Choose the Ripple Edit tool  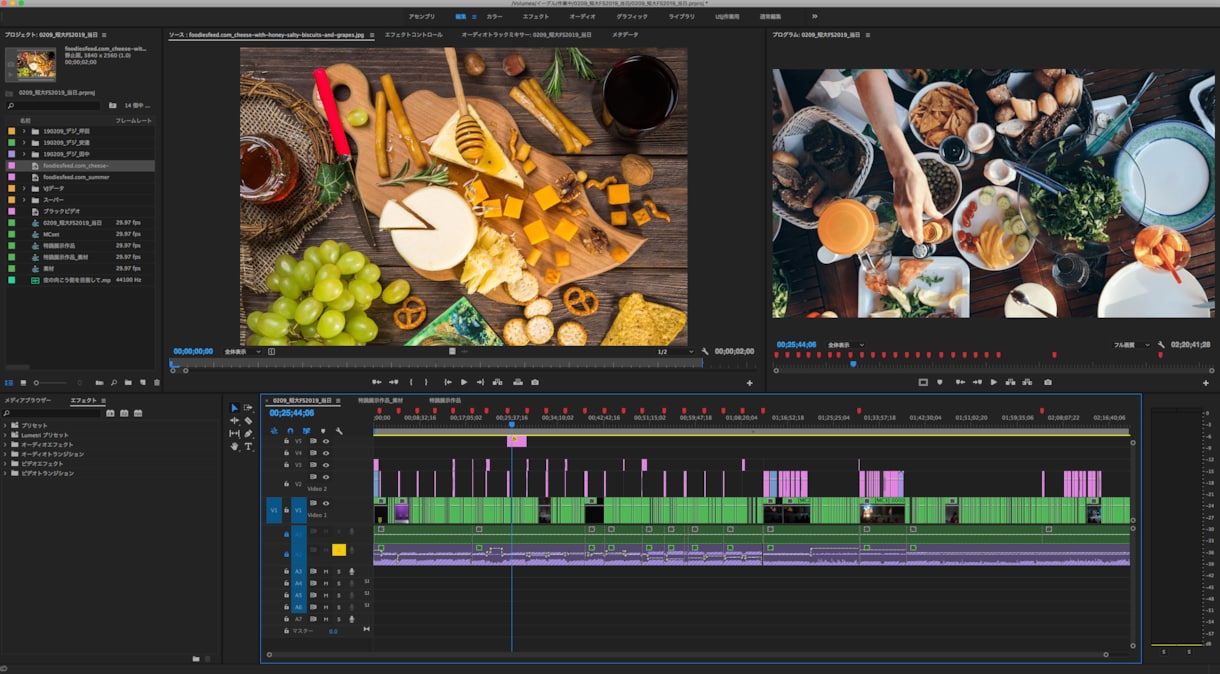point(234,421)
